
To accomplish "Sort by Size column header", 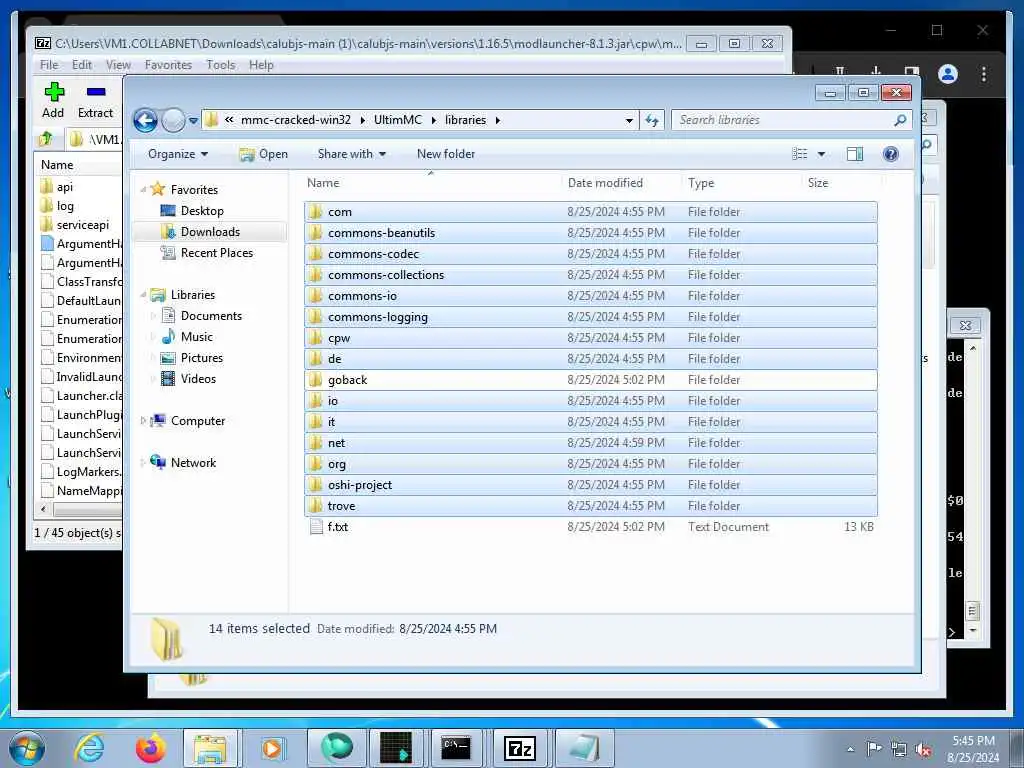I will 818,183.
